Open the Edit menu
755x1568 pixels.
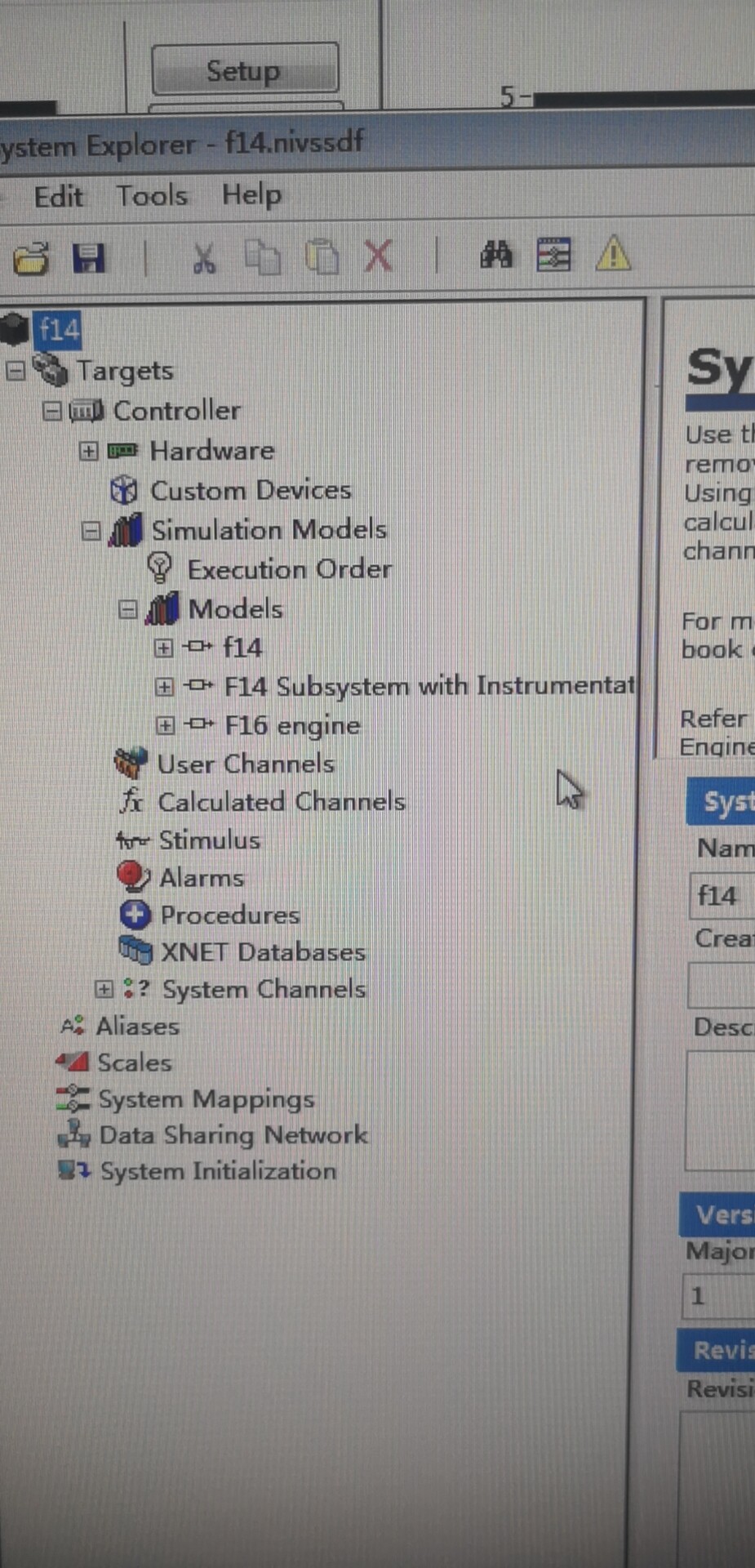[x=58, y=197]
